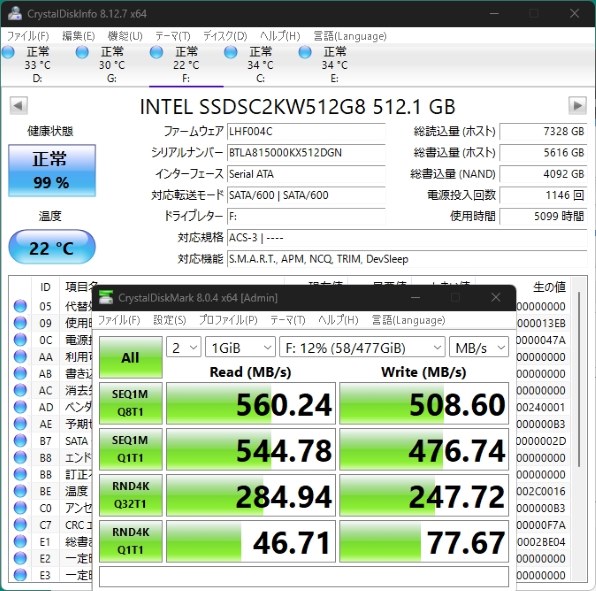
Task: Click the serial number field BTLA815000KX512DGN
Action: coord(306,153)
